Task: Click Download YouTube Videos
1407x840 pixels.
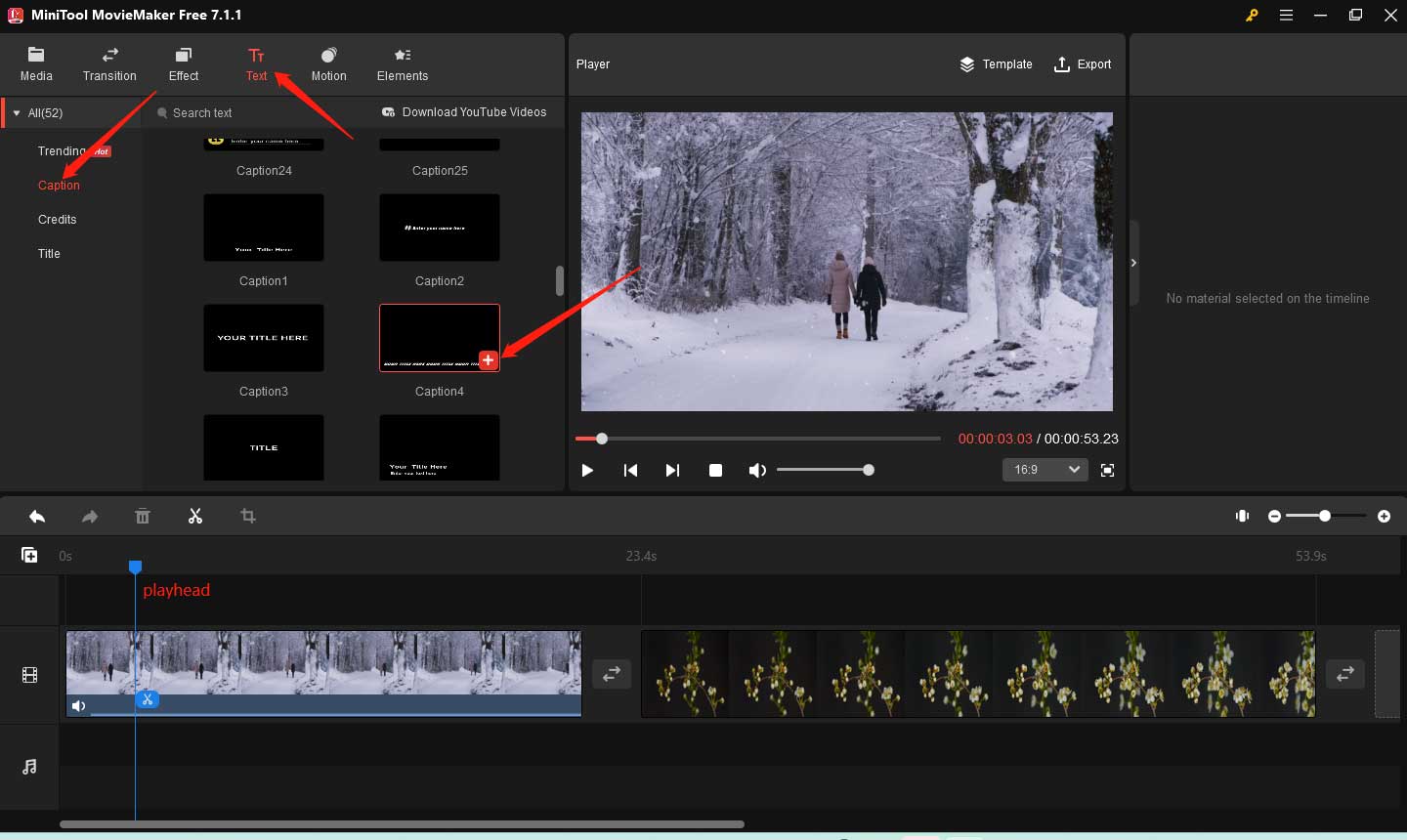Action: (463, 112)
